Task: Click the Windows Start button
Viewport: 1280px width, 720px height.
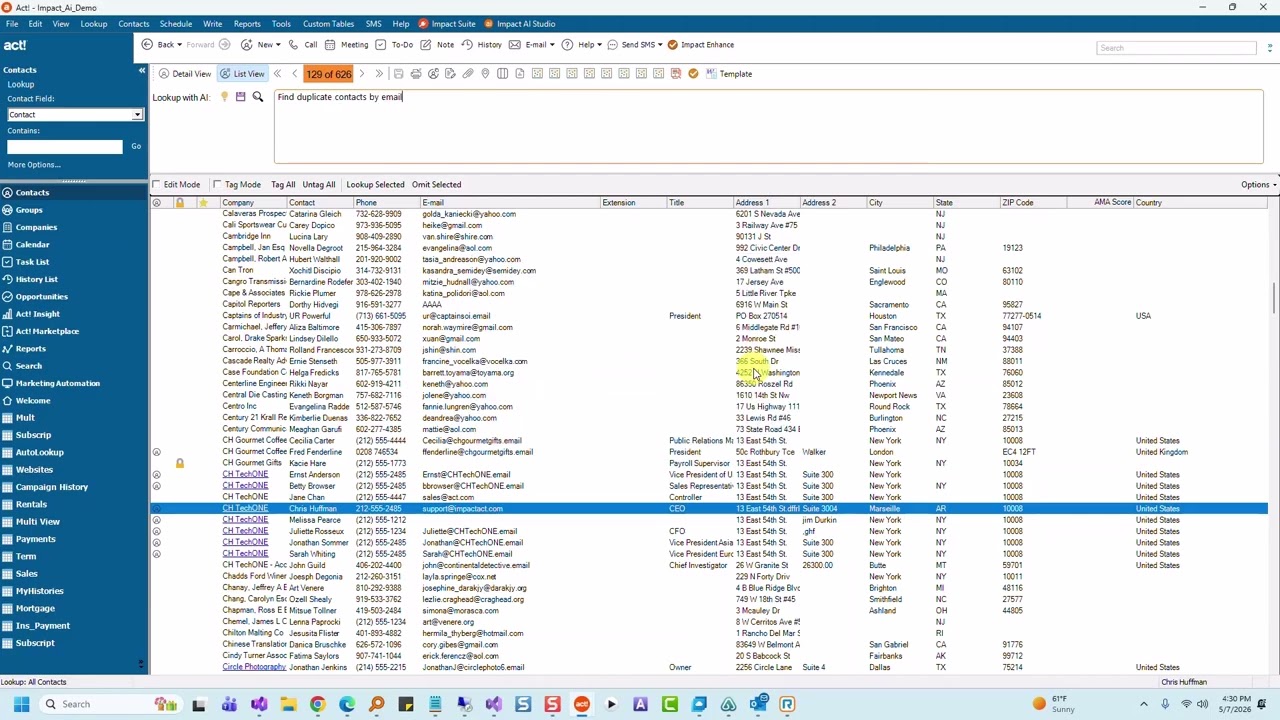Action: point(21,704)
